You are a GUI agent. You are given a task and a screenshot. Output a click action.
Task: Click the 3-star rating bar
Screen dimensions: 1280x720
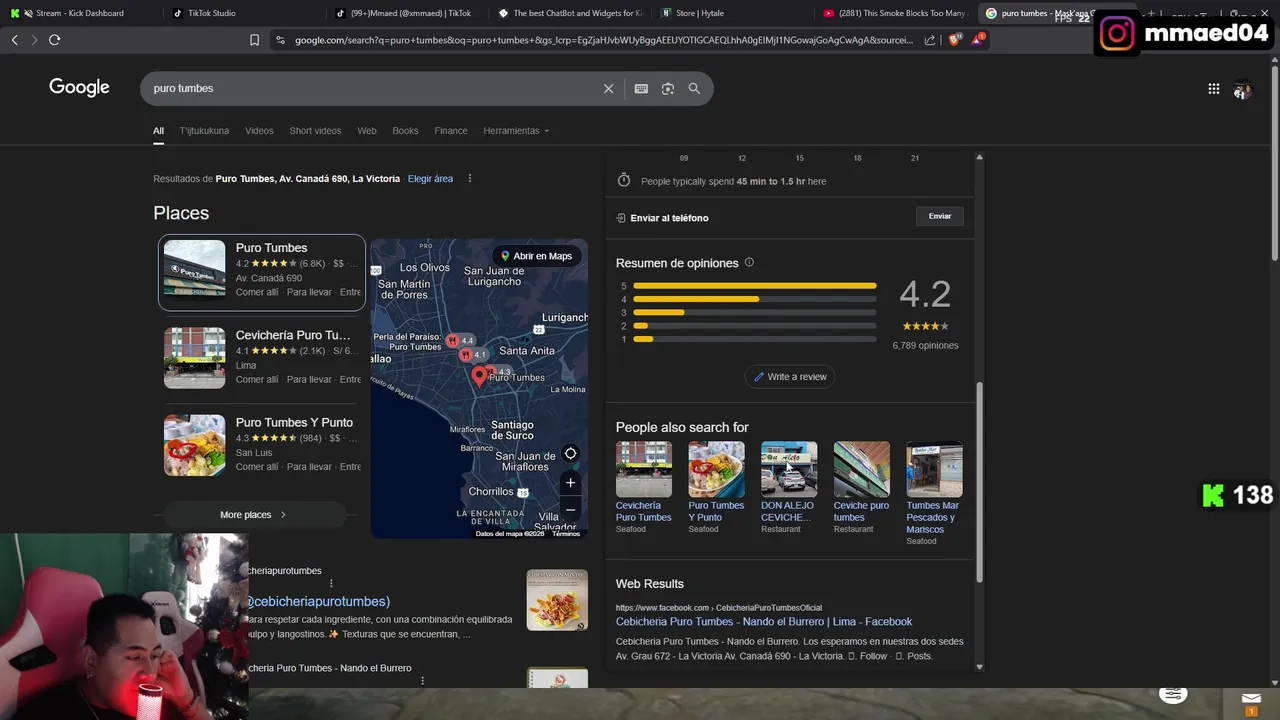click(754, 312)
